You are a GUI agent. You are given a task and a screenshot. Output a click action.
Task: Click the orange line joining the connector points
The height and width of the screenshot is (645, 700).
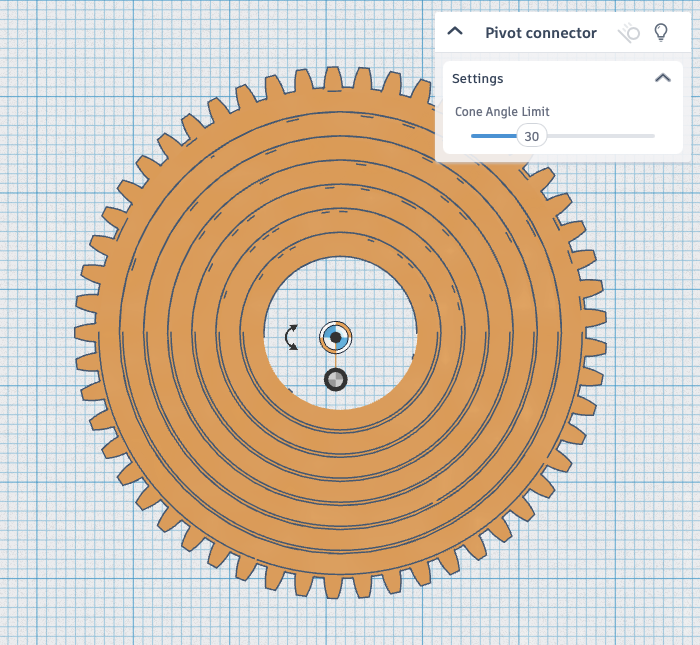coord(336,360)
